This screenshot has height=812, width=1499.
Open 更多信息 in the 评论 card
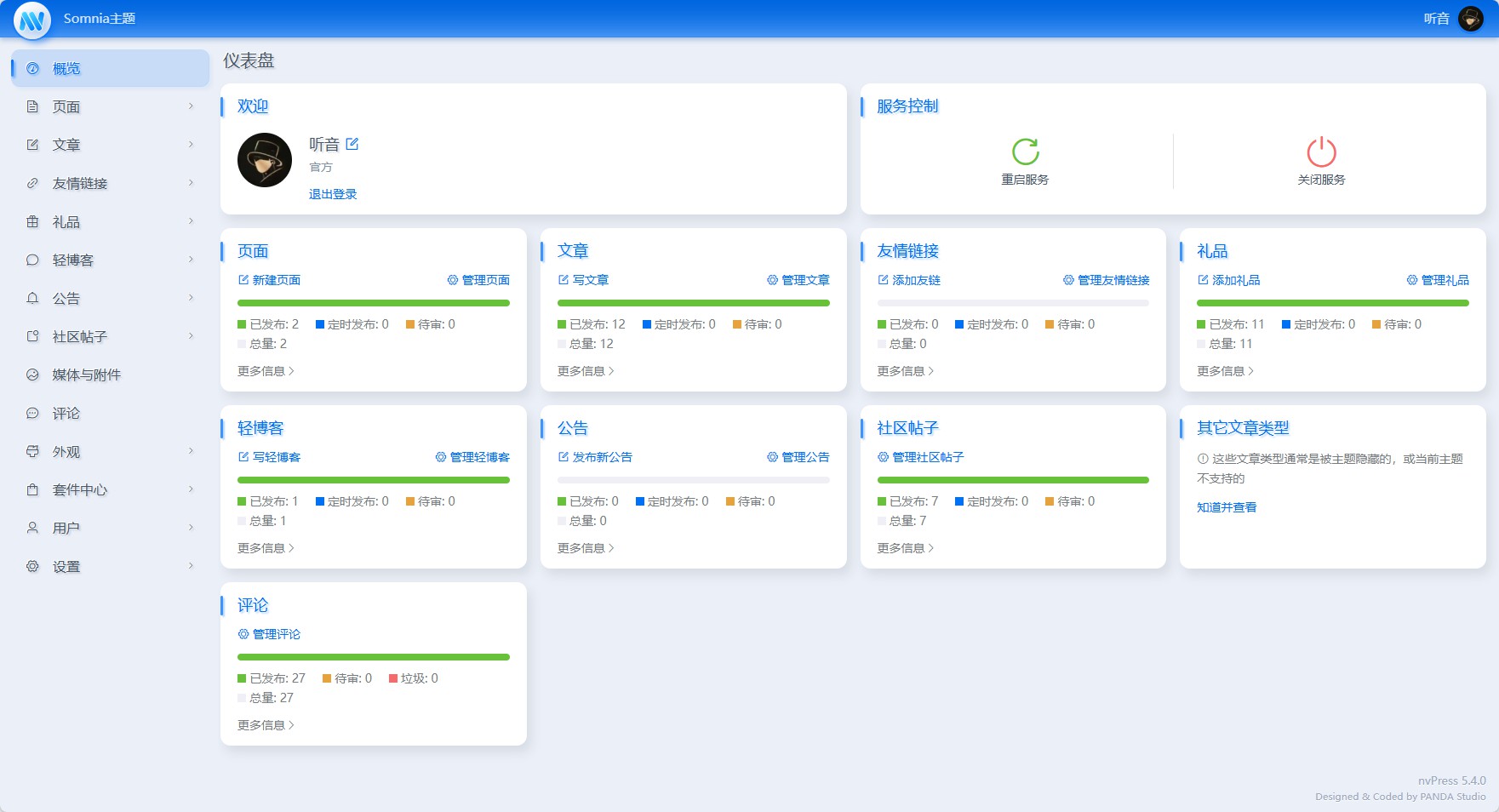[x=266, y=725]
